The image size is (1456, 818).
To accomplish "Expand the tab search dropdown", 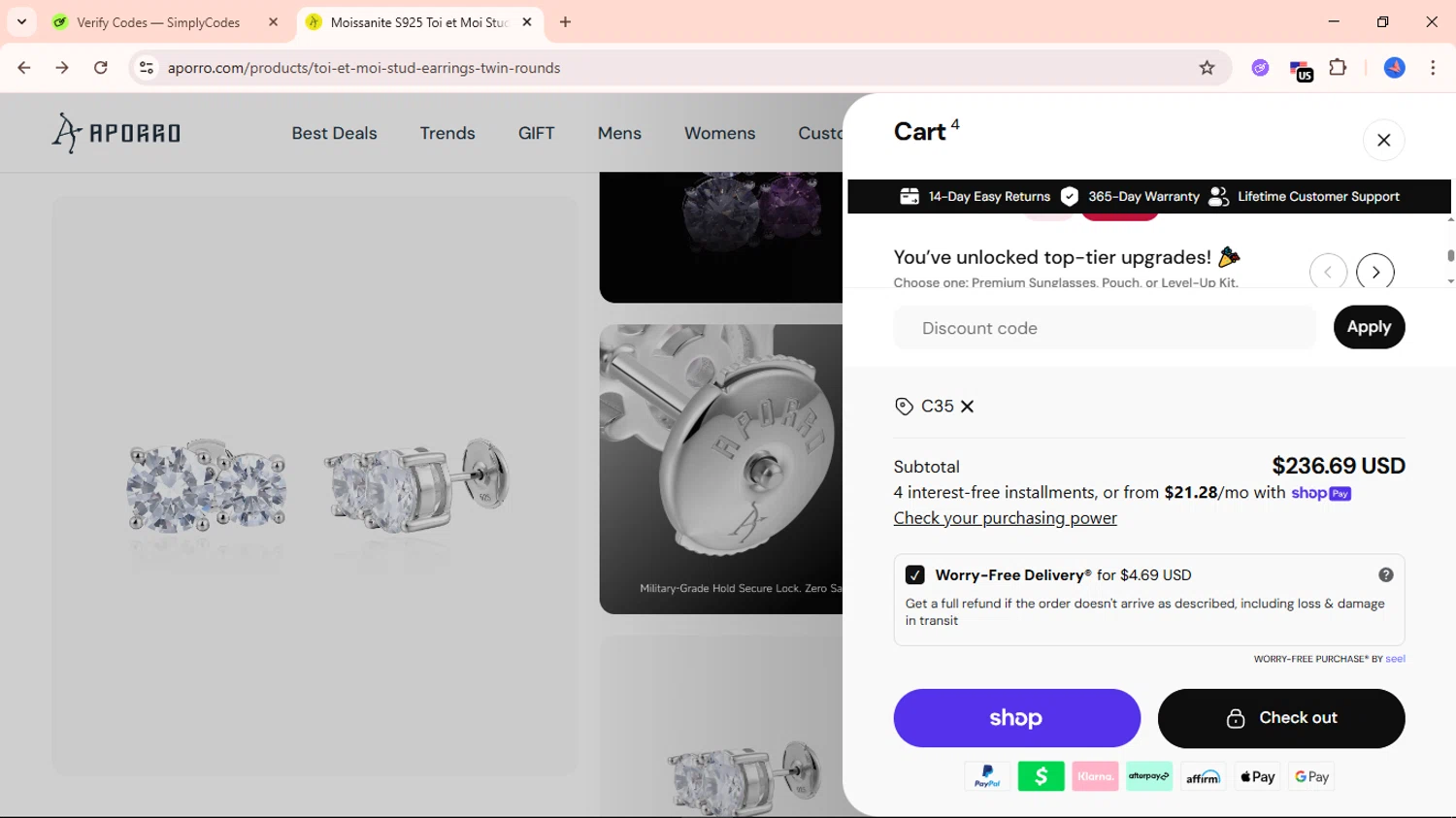I will click(x=21, y=22).
